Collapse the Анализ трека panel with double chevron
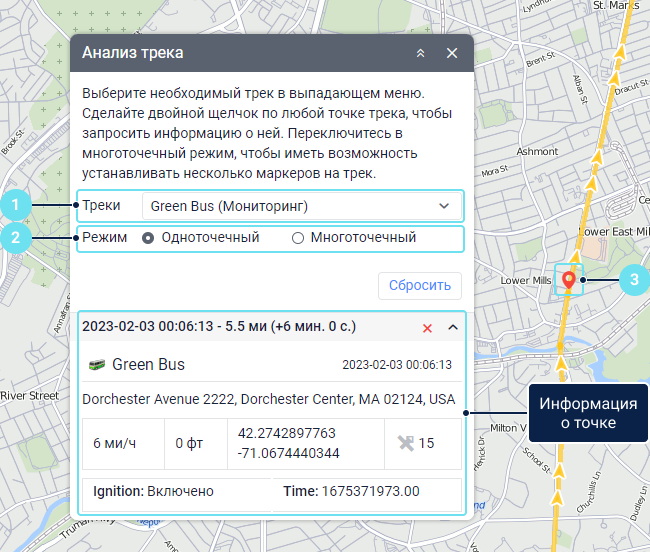Image resolution: width=650 pixels, height=552 pixels. [420, 53]
